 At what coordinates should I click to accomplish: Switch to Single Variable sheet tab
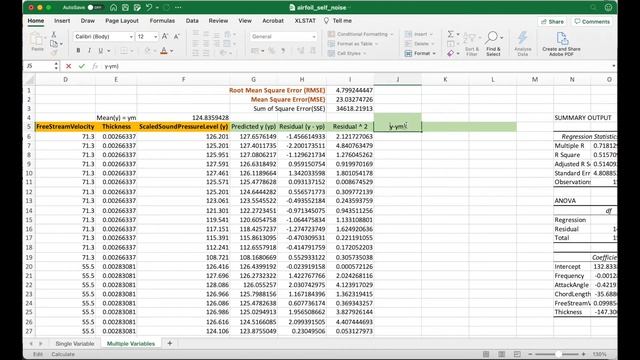pos(75,344)
